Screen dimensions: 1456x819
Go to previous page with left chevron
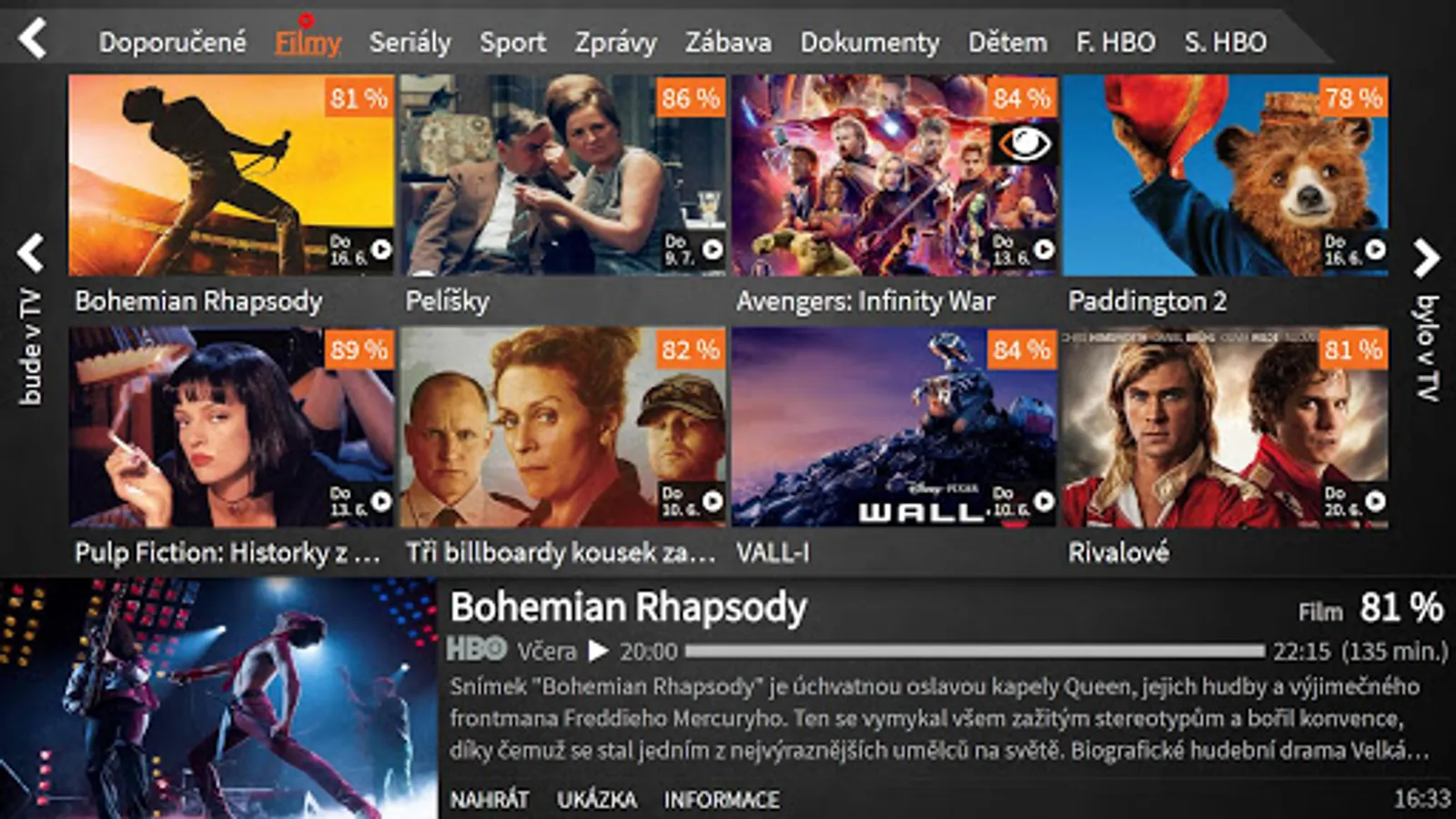pyautogui.click(x=31, y=254)
